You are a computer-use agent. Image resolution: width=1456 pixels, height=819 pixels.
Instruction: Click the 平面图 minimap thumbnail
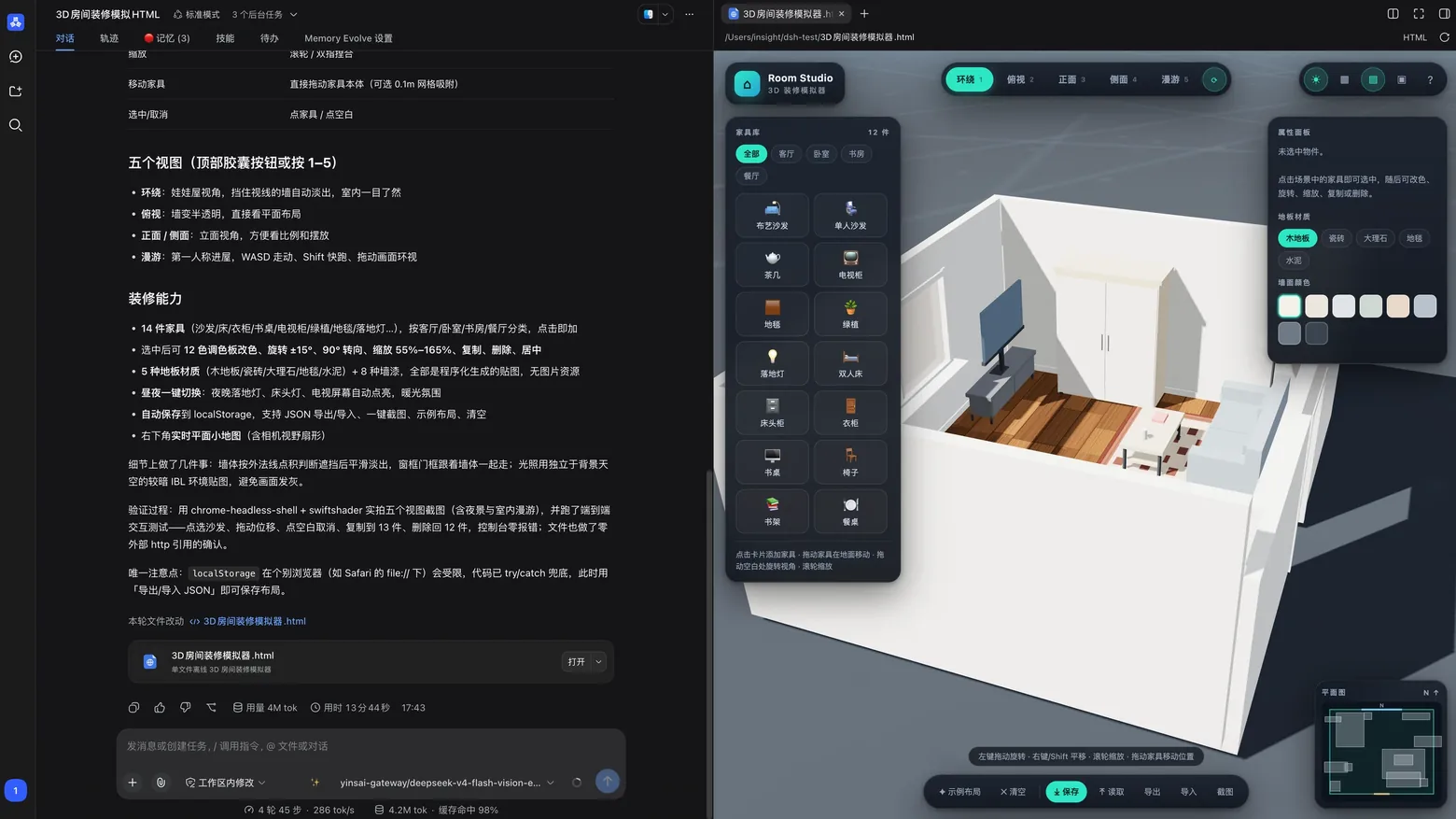coord(1381,751)
